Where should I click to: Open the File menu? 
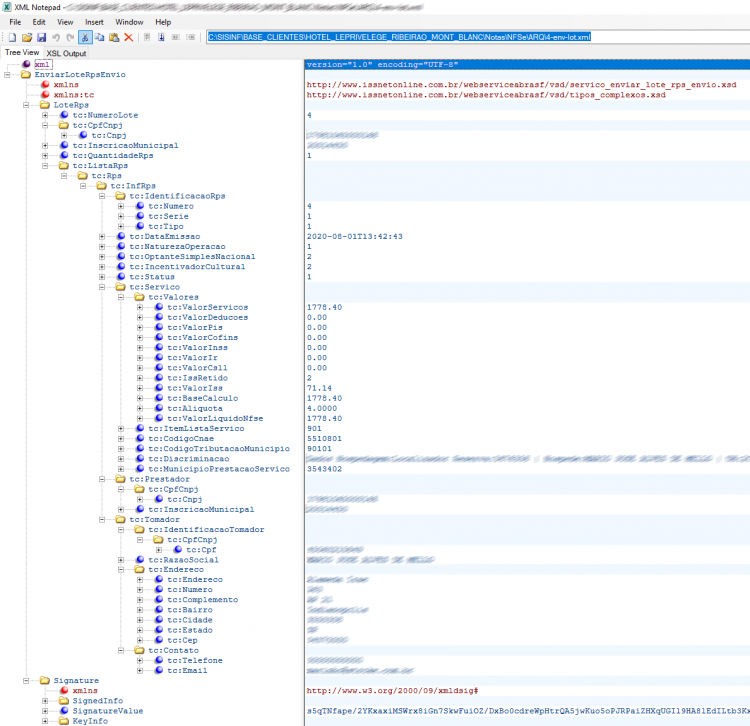(15, 22)
